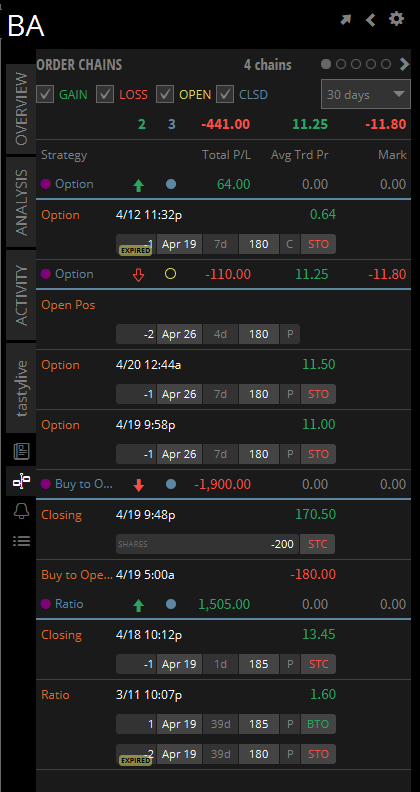Click the BA ticker symbol

click(x=26, y=26)
